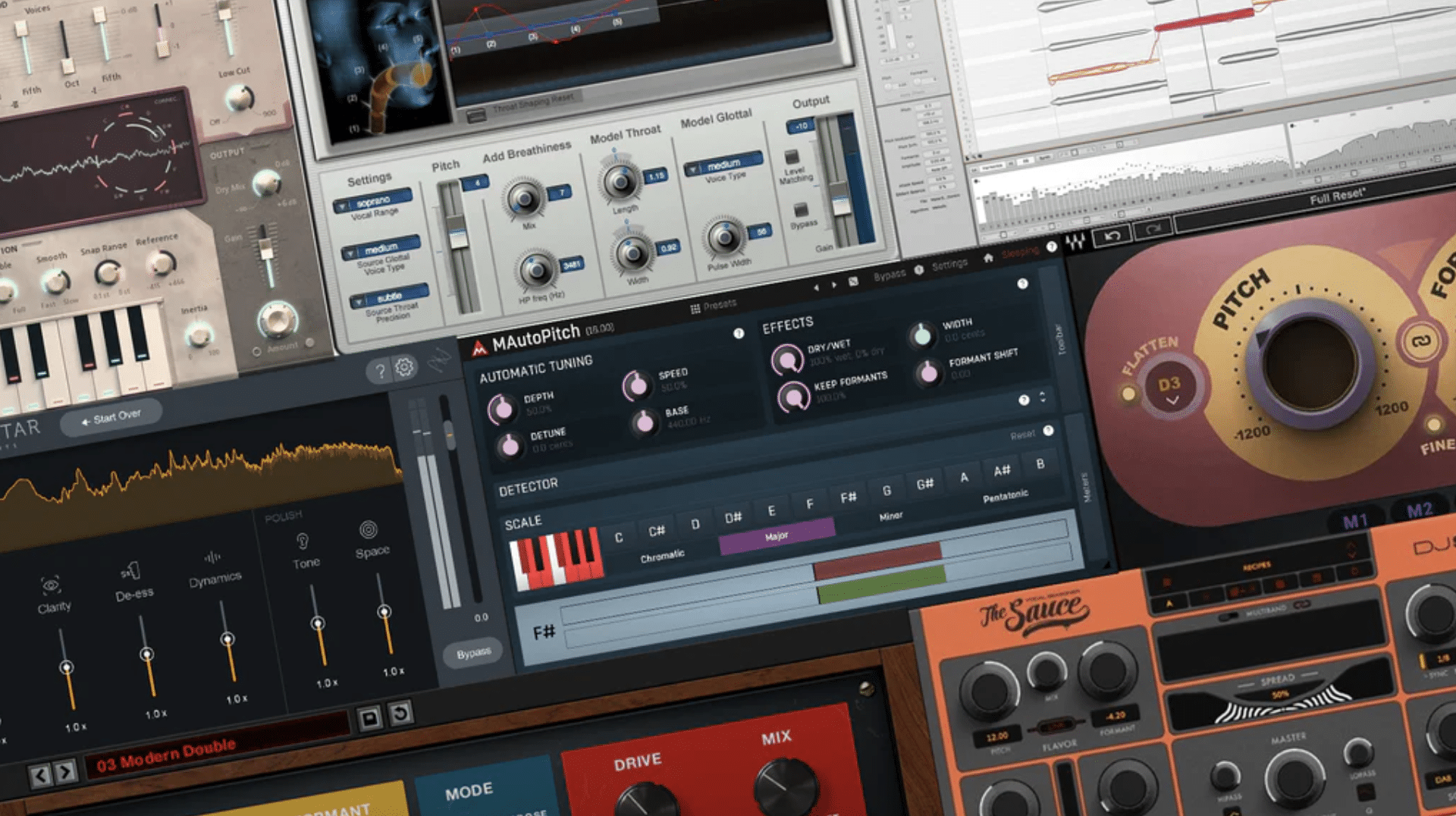
Task: Click the up/down arrows at the Effects panel corner
Action: coord(1042,397)
